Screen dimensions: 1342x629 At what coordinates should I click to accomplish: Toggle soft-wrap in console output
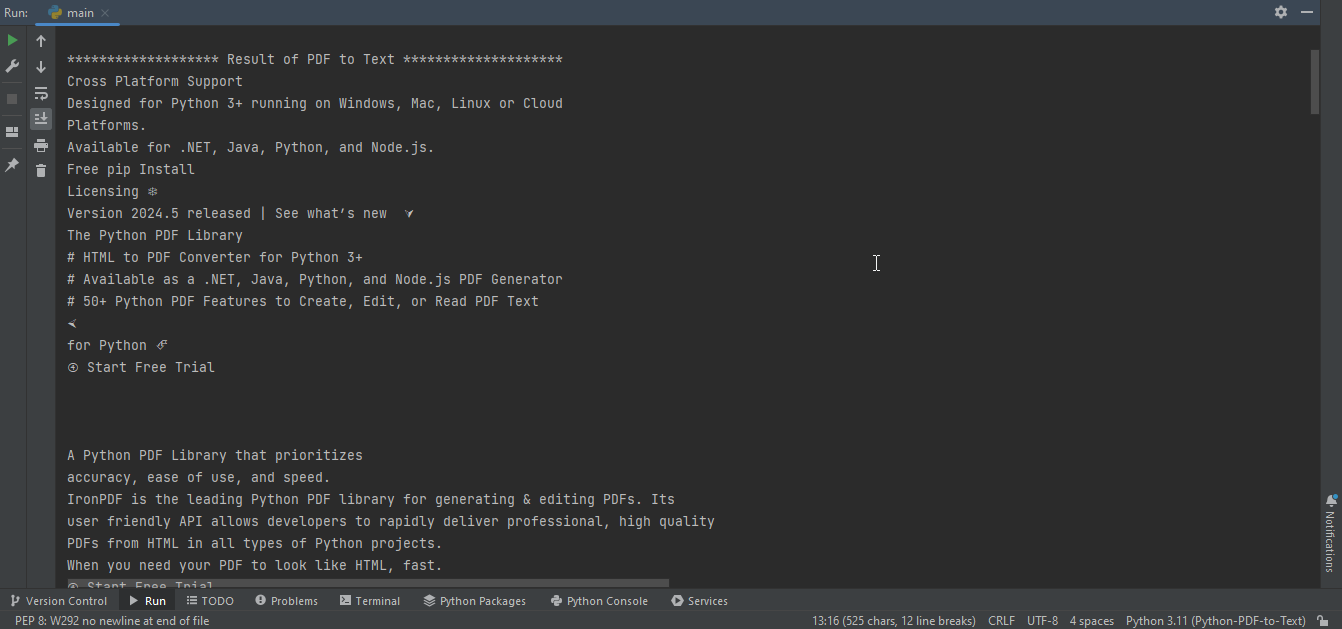click(41, 93)
